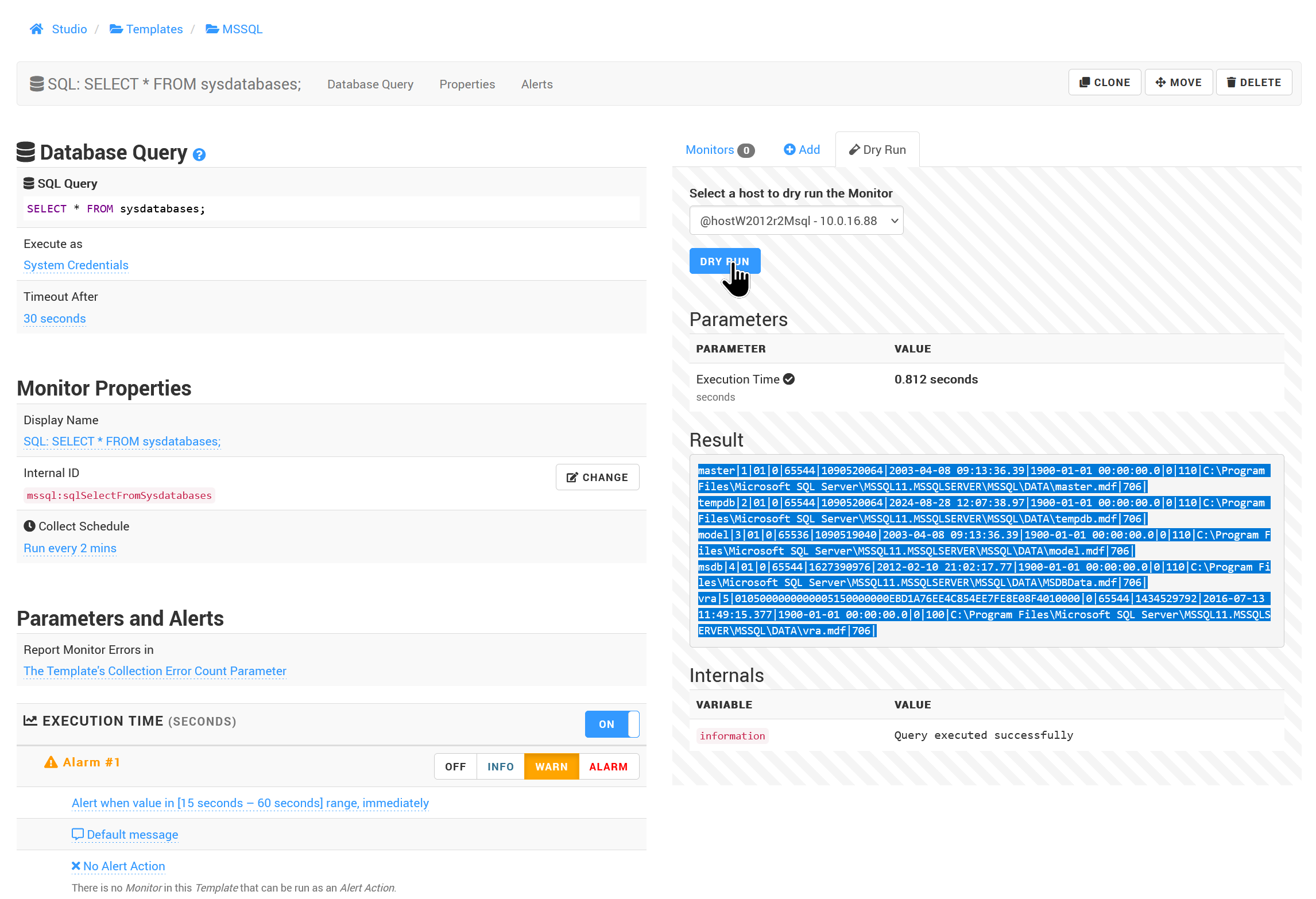Switch Alarm #1 to INFO level
This screenshot has height=899, width=1316.
(x=500, y=766)
